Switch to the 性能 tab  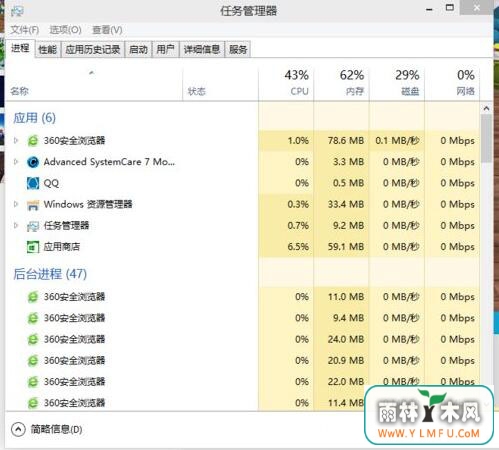click(x=48, y=50)
